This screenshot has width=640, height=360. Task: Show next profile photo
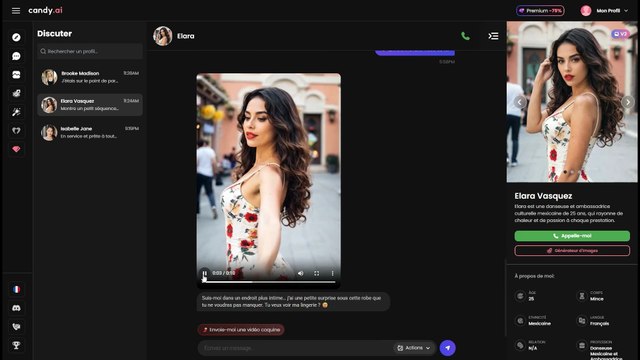pyautogui.click(x=627, y=102)
